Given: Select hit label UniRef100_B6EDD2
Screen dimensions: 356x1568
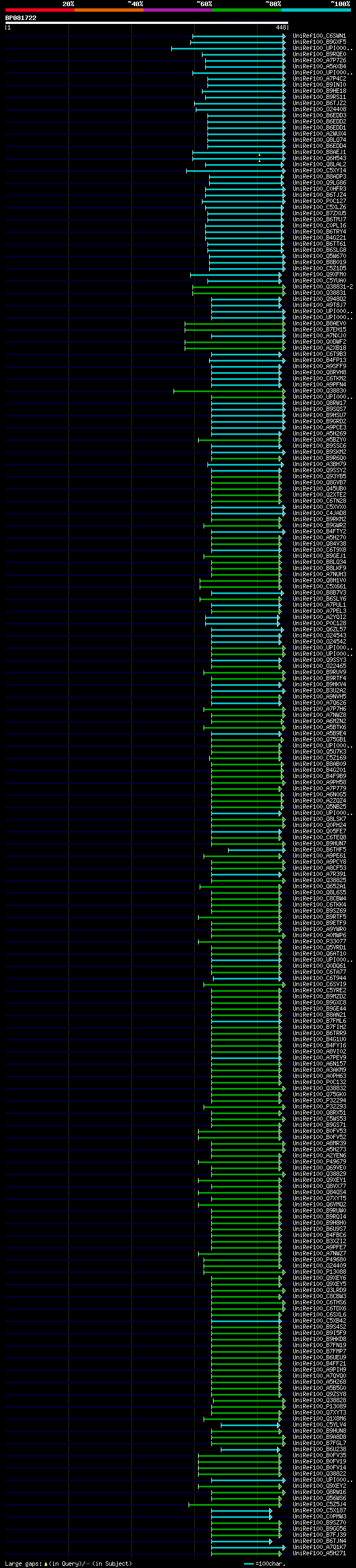Looking at the screenshot, I should (319, 122).
